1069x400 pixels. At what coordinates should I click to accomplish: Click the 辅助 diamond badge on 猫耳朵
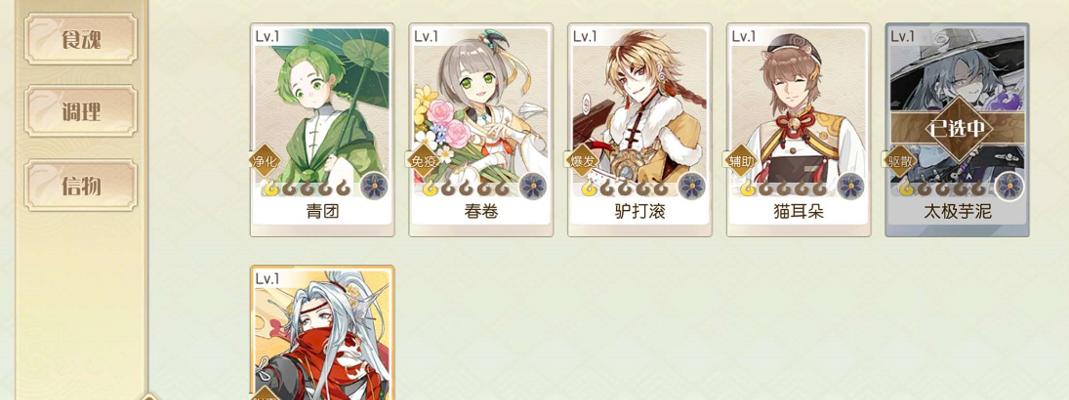coord(741,161)
